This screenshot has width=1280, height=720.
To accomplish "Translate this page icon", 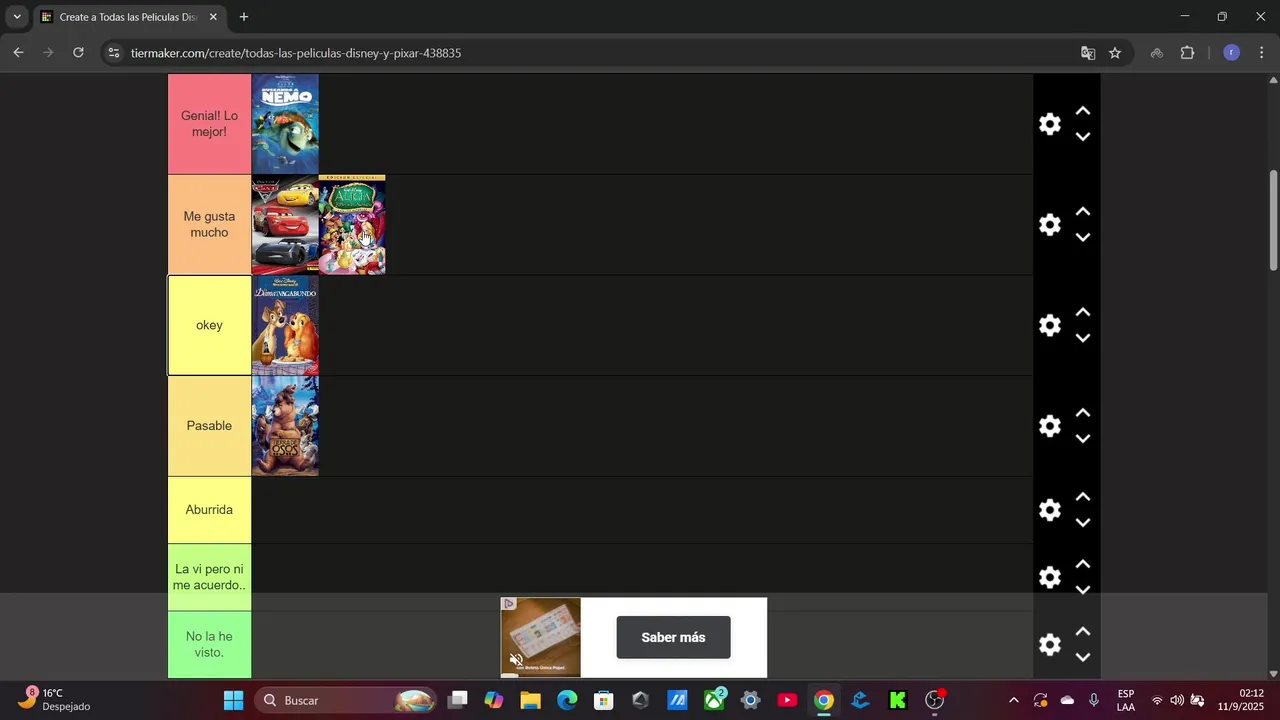I will tap(1088, 53).
